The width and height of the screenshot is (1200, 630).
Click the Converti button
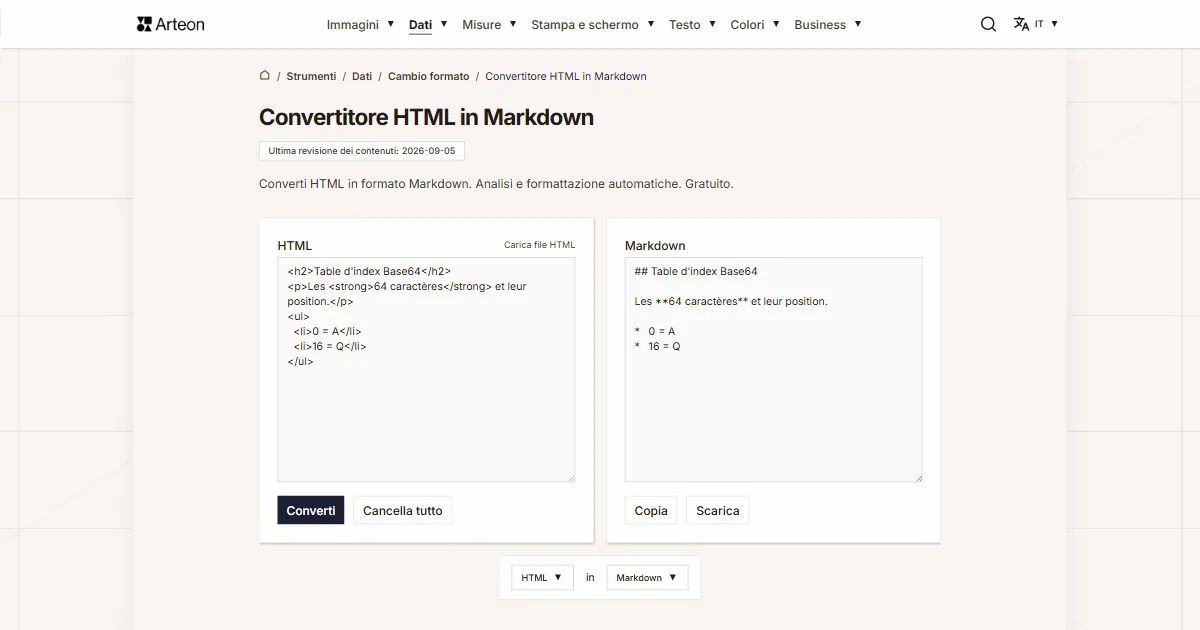coord(311,510)
